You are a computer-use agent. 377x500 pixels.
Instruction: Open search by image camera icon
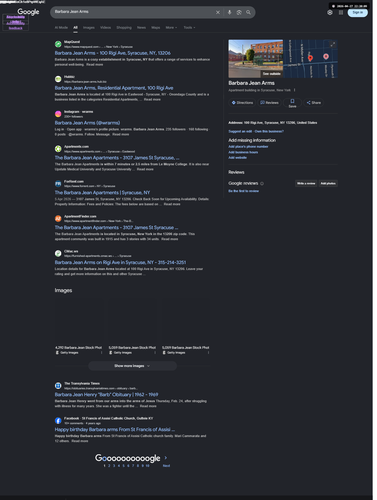(239, 12)
